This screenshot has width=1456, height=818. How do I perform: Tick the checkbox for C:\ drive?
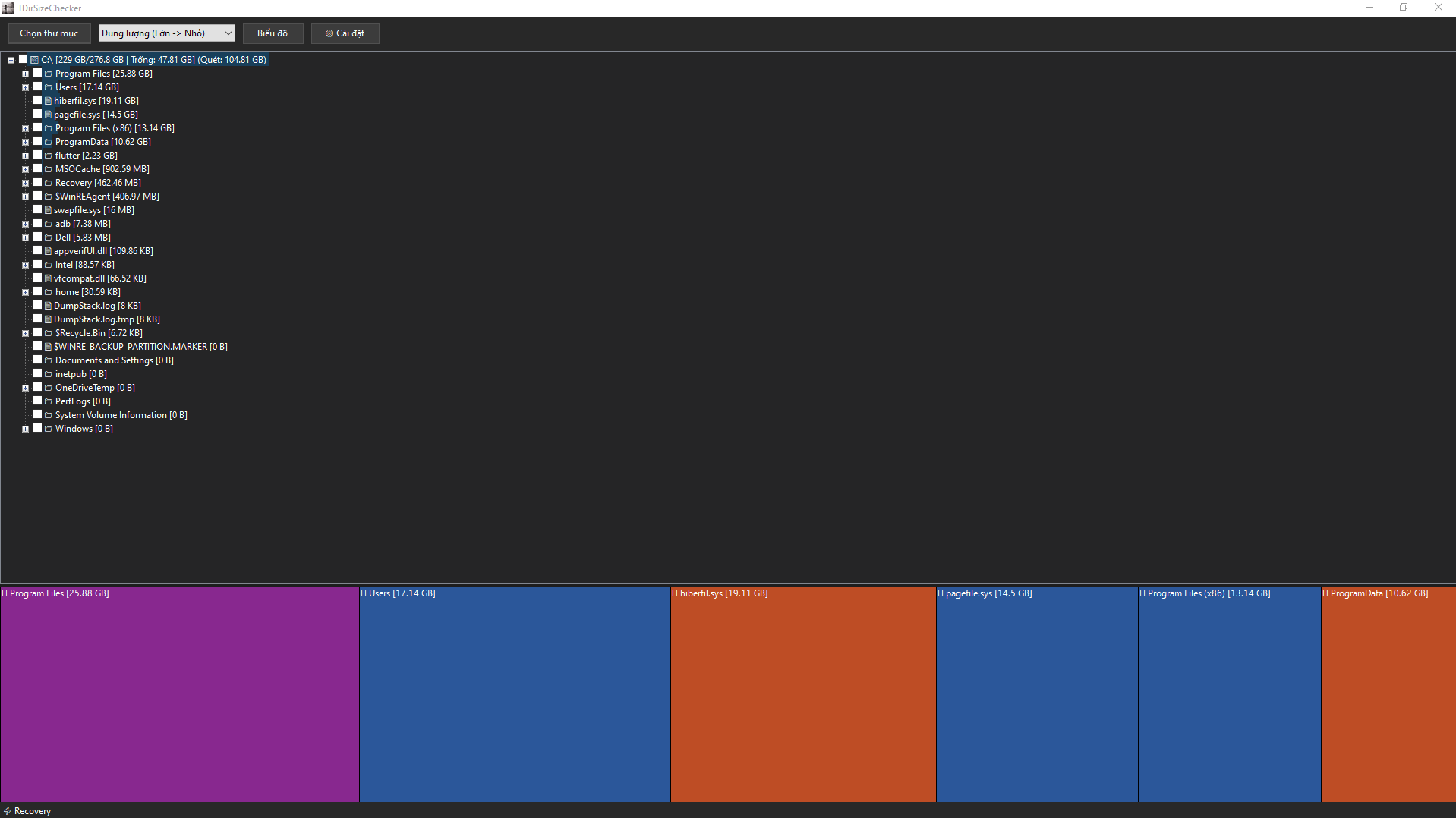[x=24, y=59]
